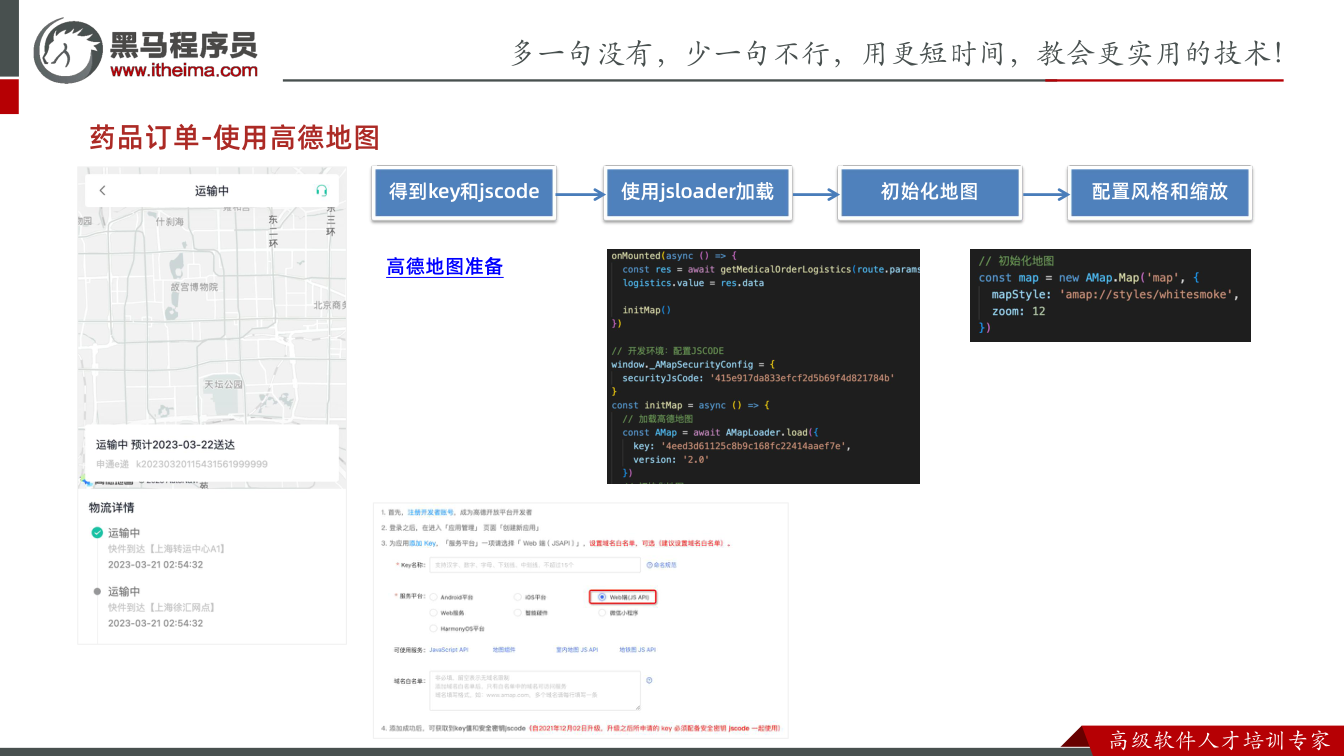The image size is (1344, 756).
Task: Click the 黑马程序员 horse logo
Action: point(68,50)
